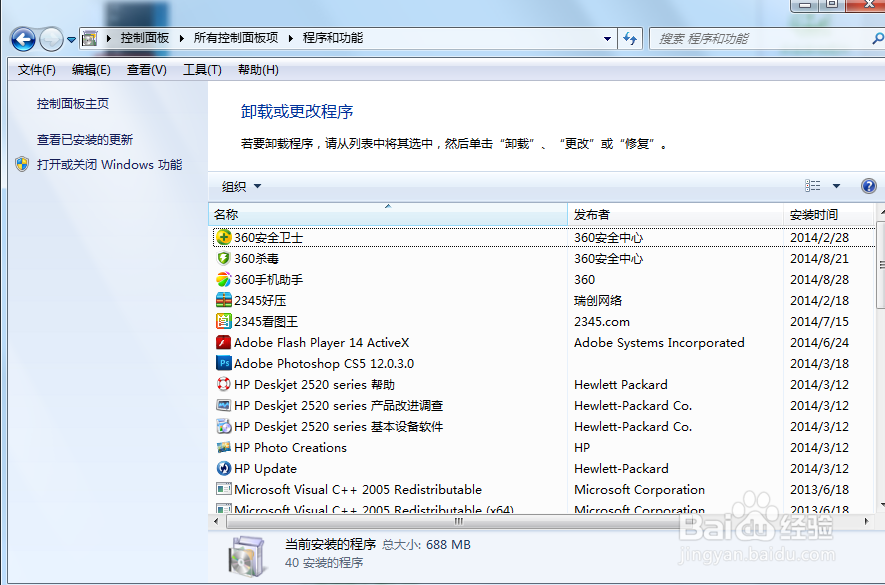Click the Adobe Photoshop CS5 icon
This screenshot has width=885, height=585.
(x=224, y=363)
